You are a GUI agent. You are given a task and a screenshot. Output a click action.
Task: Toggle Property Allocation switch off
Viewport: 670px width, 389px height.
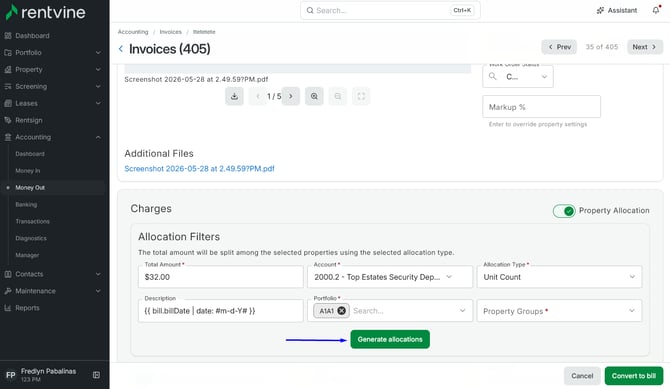pos(564,211)
